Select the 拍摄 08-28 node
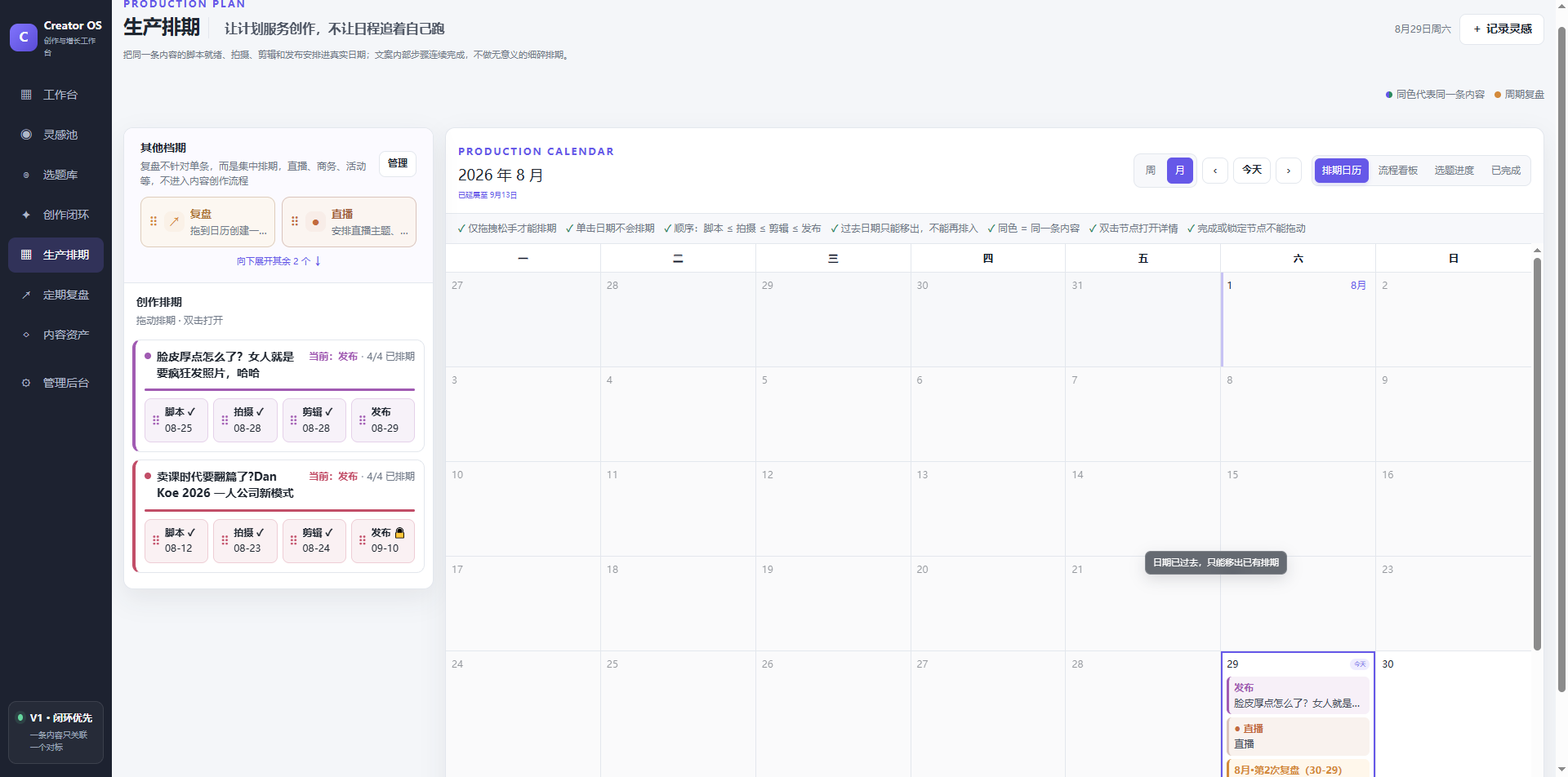The height and width of the screenshot is (777, 1568). pos(246,420)
